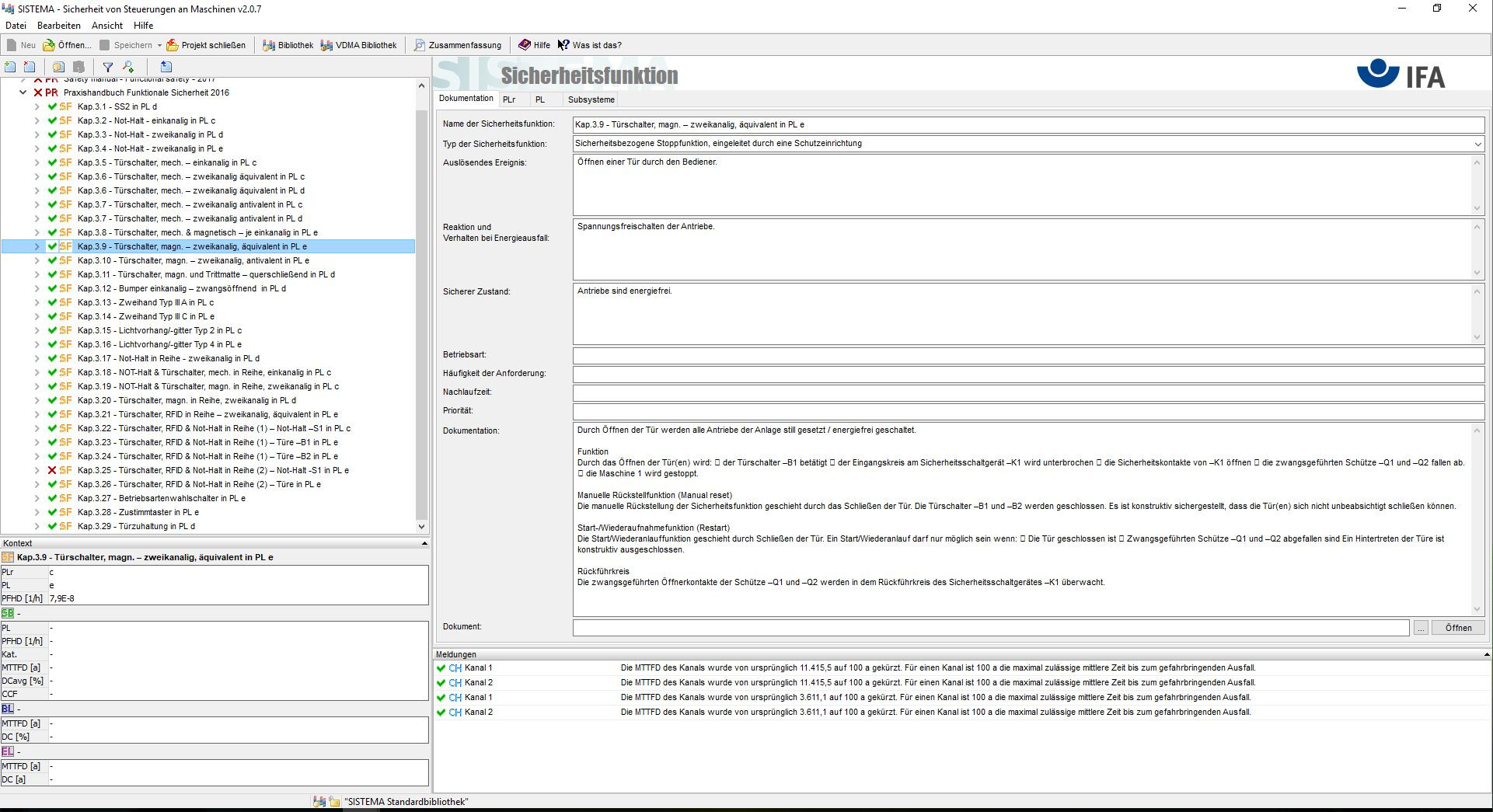Click the Name der Sicherheitsfunktion field
This screenshot has width=1493, height=812.
click(1029, 124)
